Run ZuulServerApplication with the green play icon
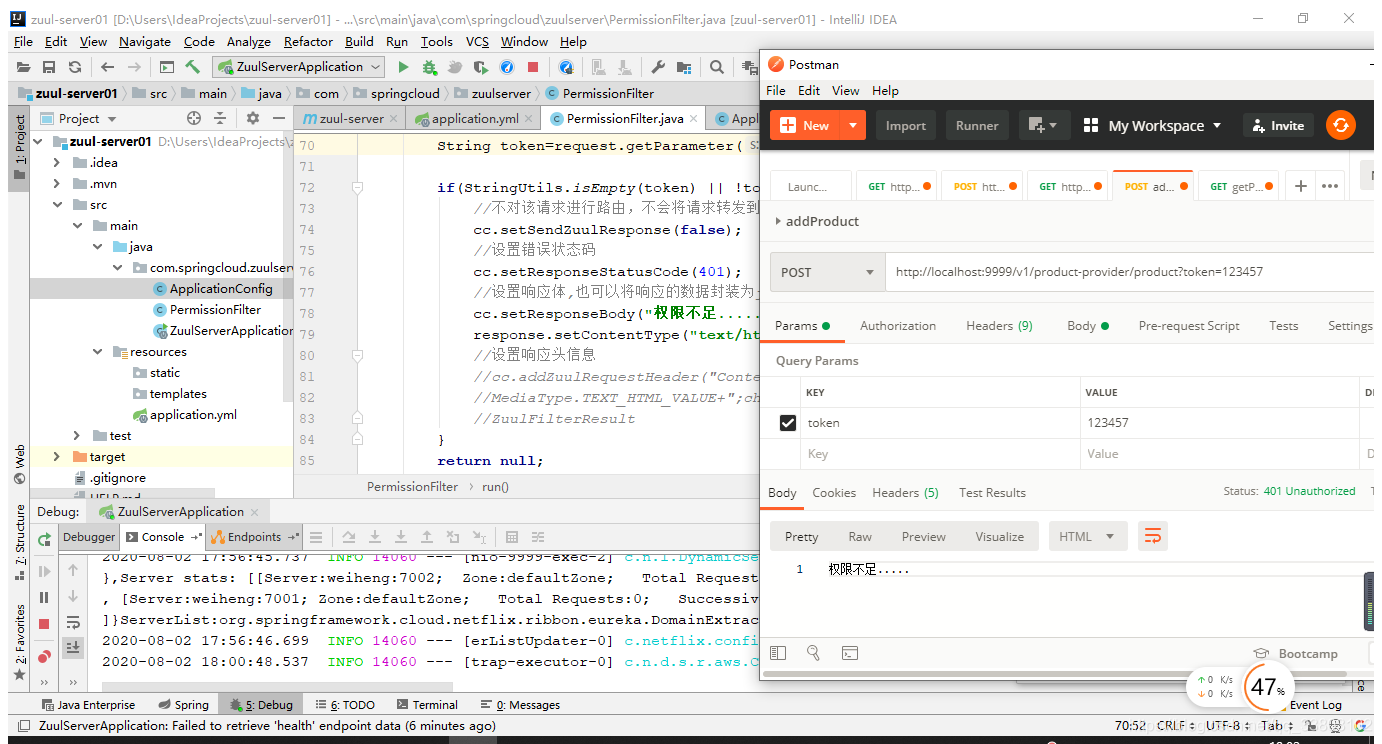Screen dimensions: 1382x744 [x=403, y=67]
